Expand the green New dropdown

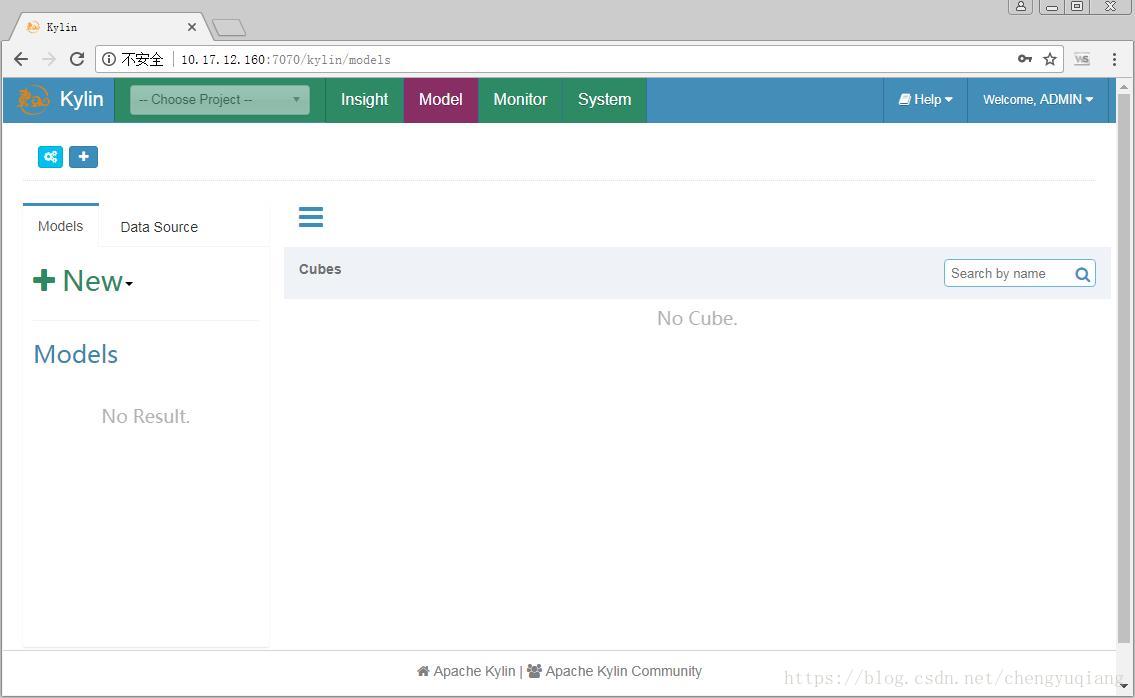click(83, 281)
